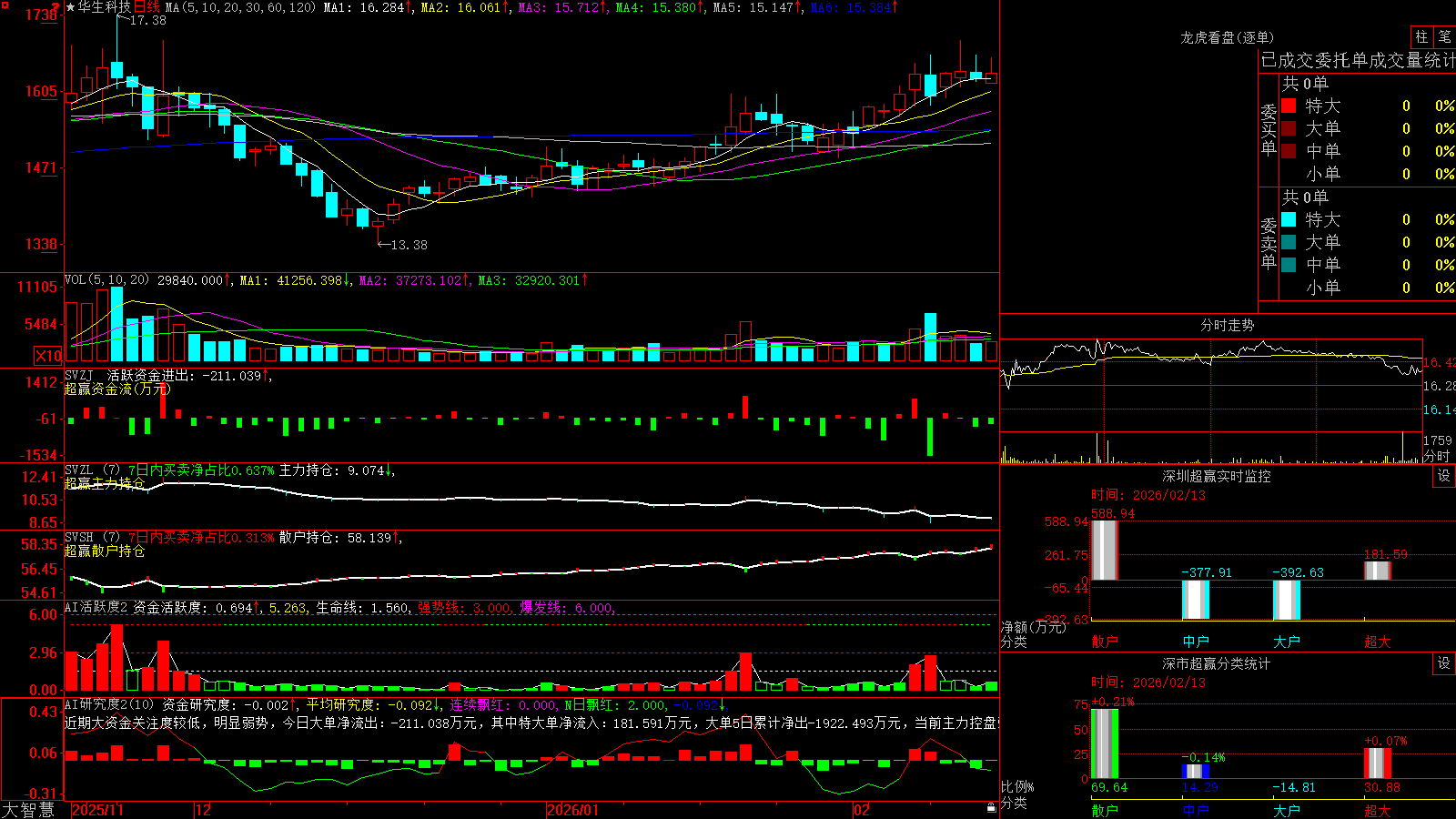1456x819 pixels.
Task: Click the 超大 ratio bar labeled +0.07%
Action: (1377, 763)
